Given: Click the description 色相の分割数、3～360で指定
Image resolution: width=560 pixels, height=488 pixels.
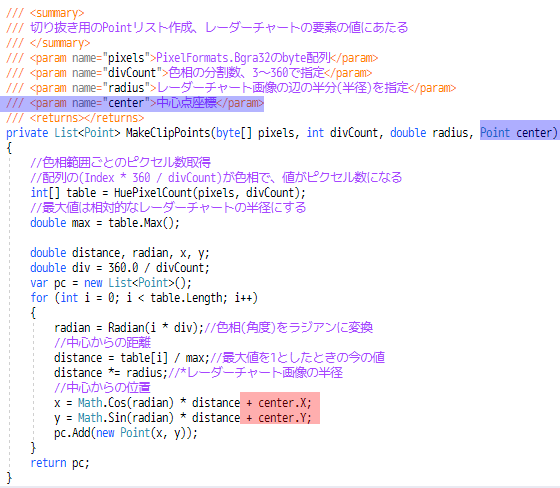Looking at the screenshot, I should click(x=246, y=73).
